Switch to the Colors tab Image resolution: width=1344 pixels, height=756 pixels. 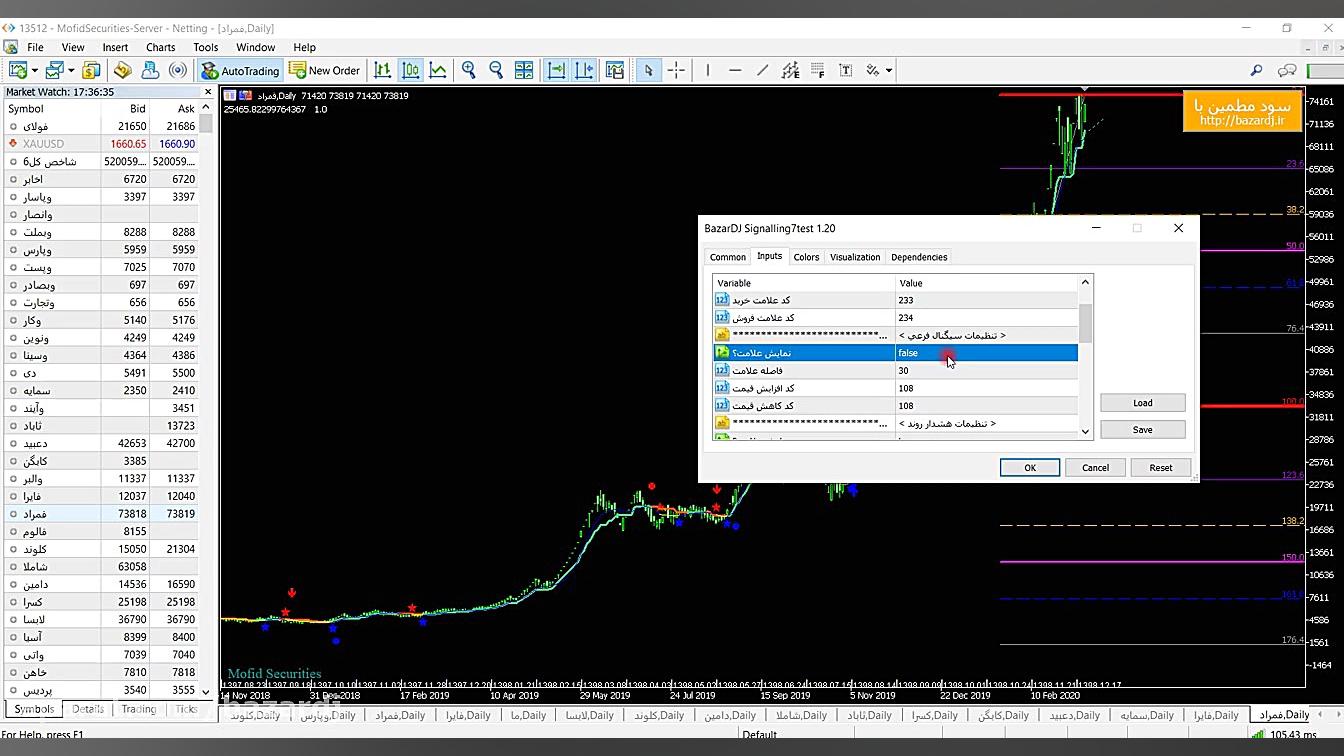coord(806,257)
